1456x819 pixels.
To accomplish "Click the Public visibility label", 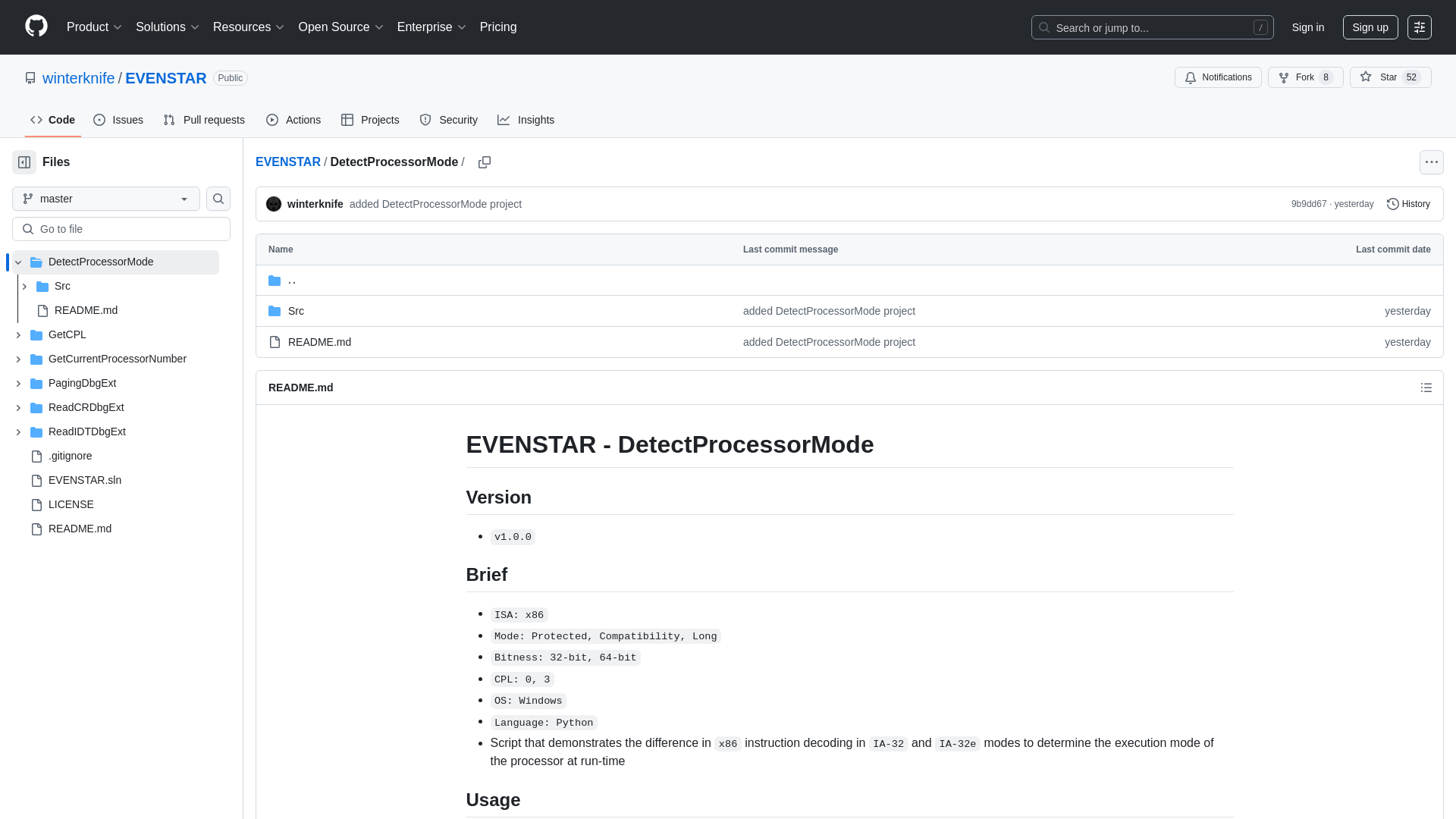I will coord(231,78).
